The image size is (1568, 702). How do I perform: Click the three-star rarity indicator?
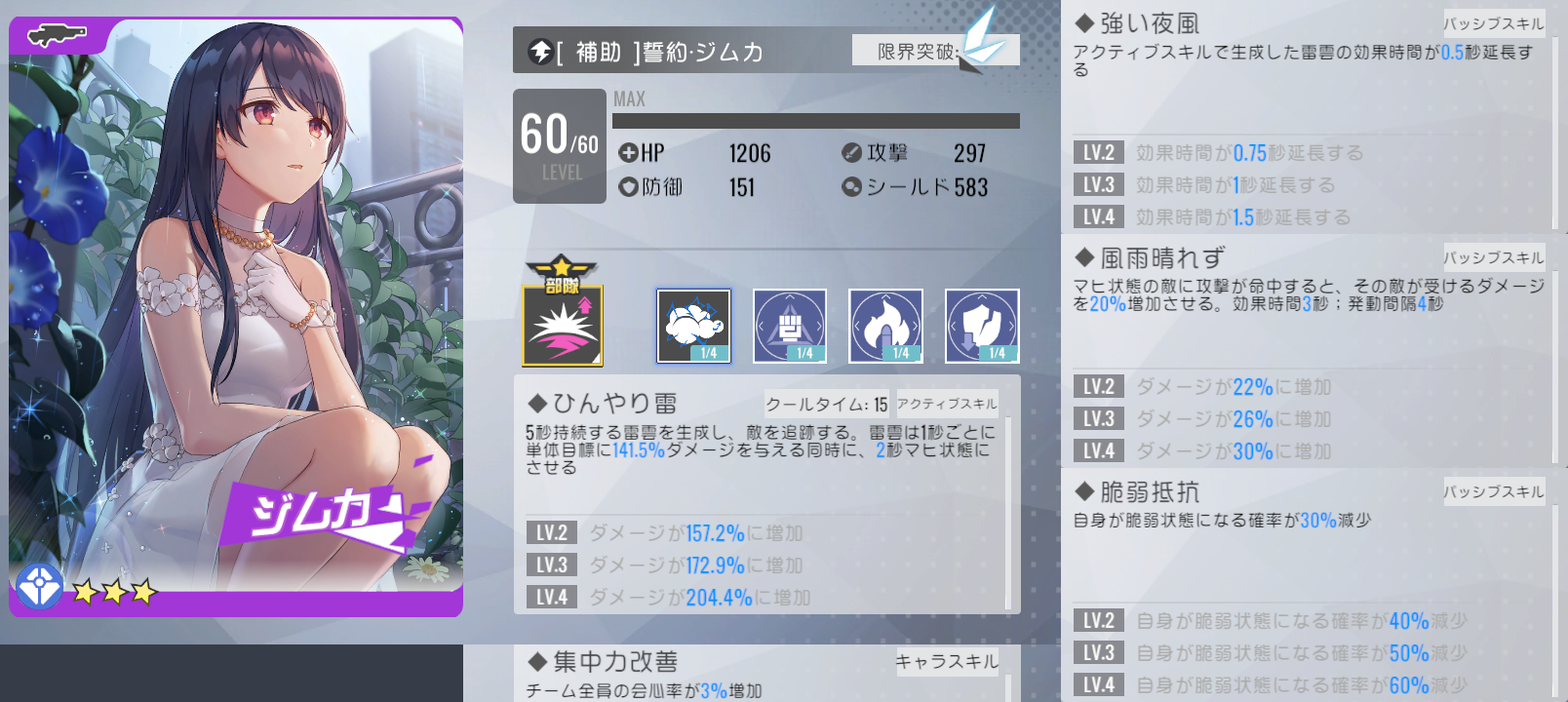114,591
